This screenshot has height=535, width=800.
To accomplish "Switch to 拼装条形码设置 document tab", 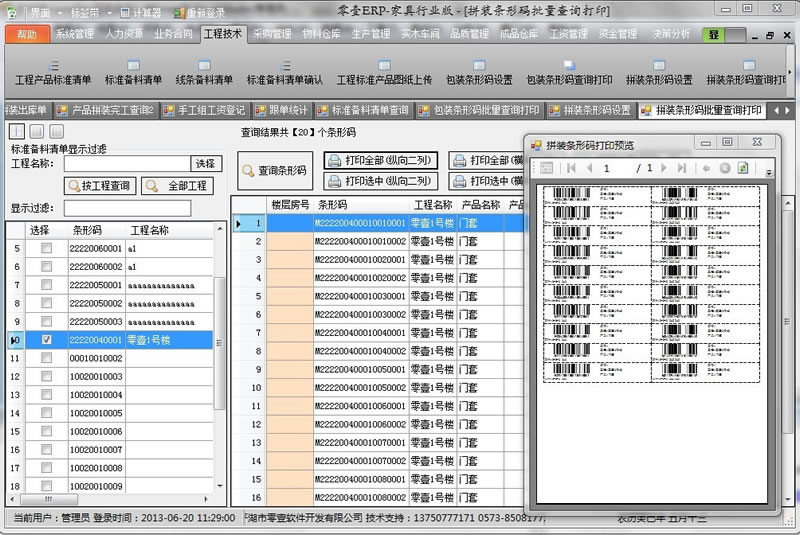I will pyautogui.click(x=590, y=110).
